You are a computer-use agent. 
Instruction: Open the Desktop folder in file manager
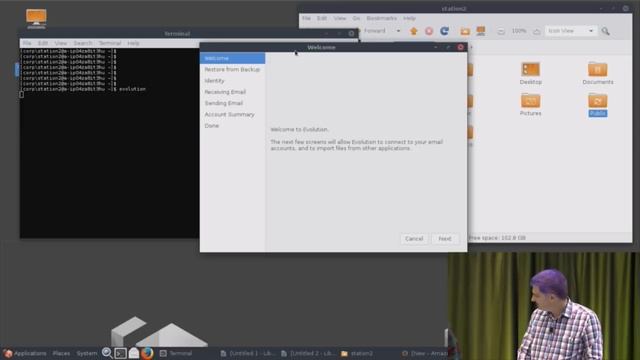[531, 73]
